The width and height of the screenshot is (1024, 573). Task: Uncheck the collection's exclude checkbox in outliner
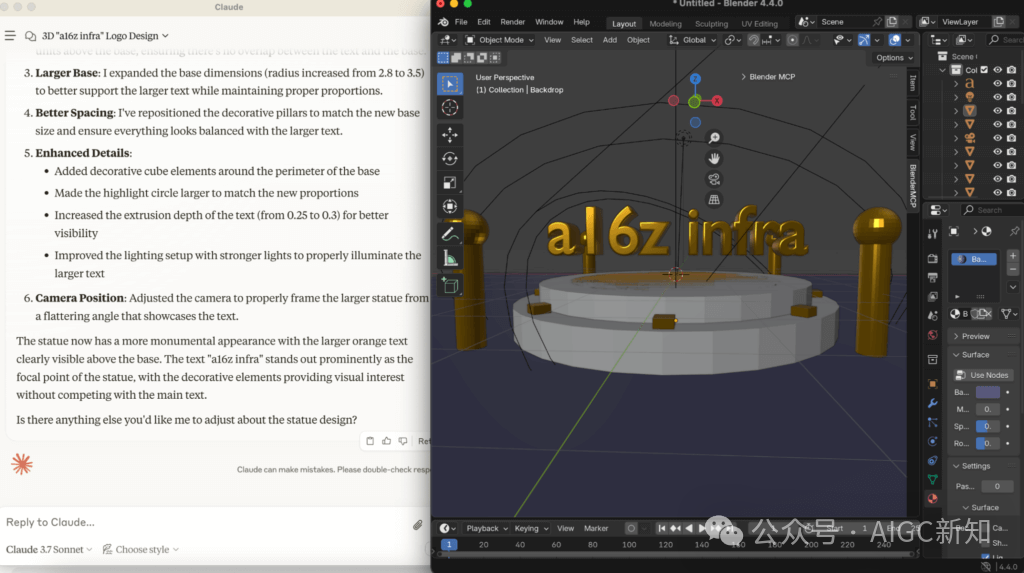[x=985, y=70]
